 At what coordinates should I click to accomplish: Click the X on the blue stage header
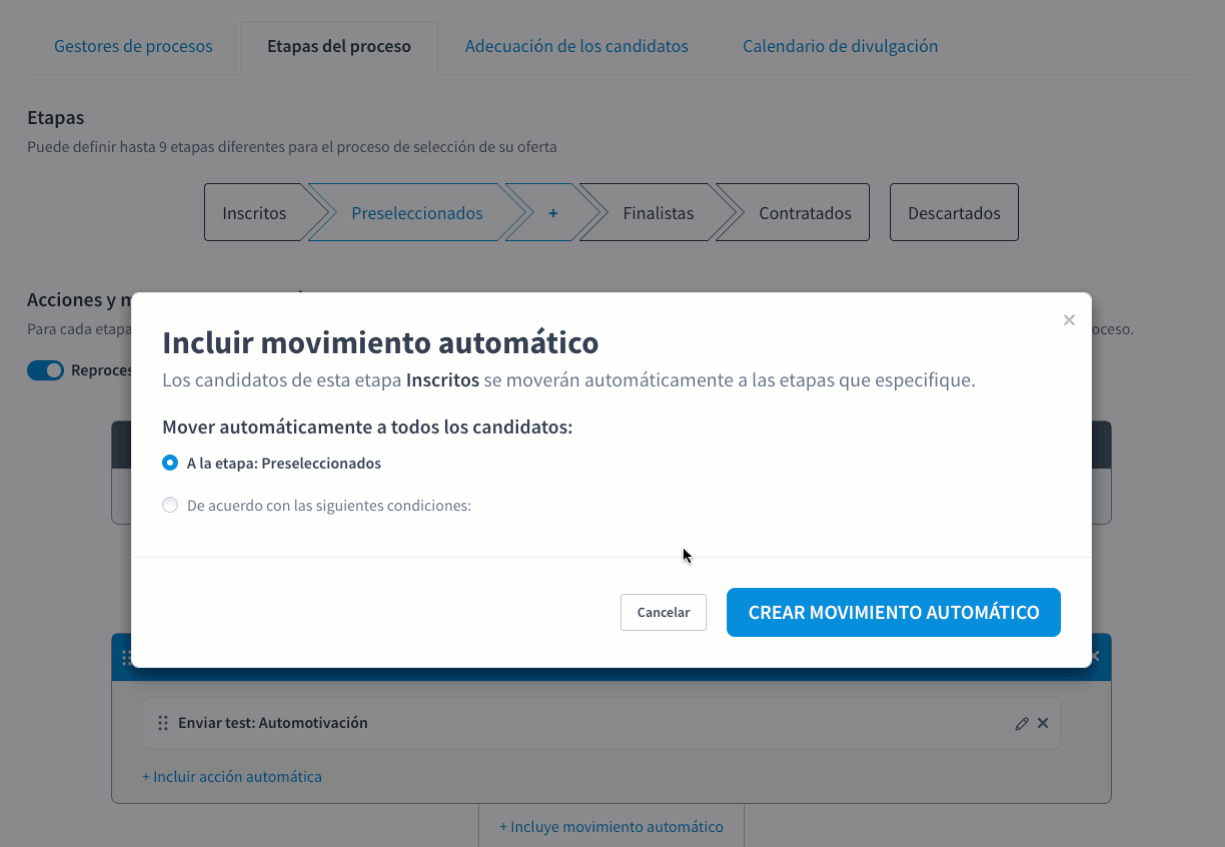1093,657
